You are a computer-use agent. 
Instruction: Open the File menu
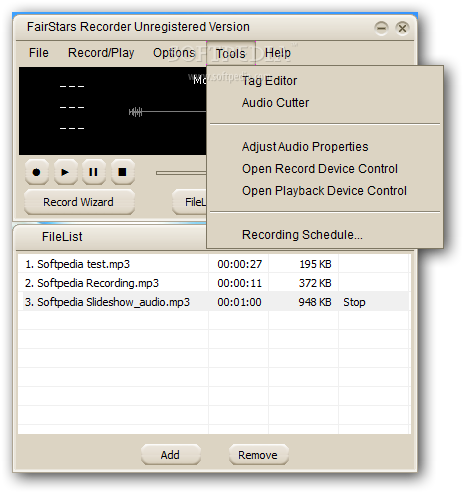39,53
